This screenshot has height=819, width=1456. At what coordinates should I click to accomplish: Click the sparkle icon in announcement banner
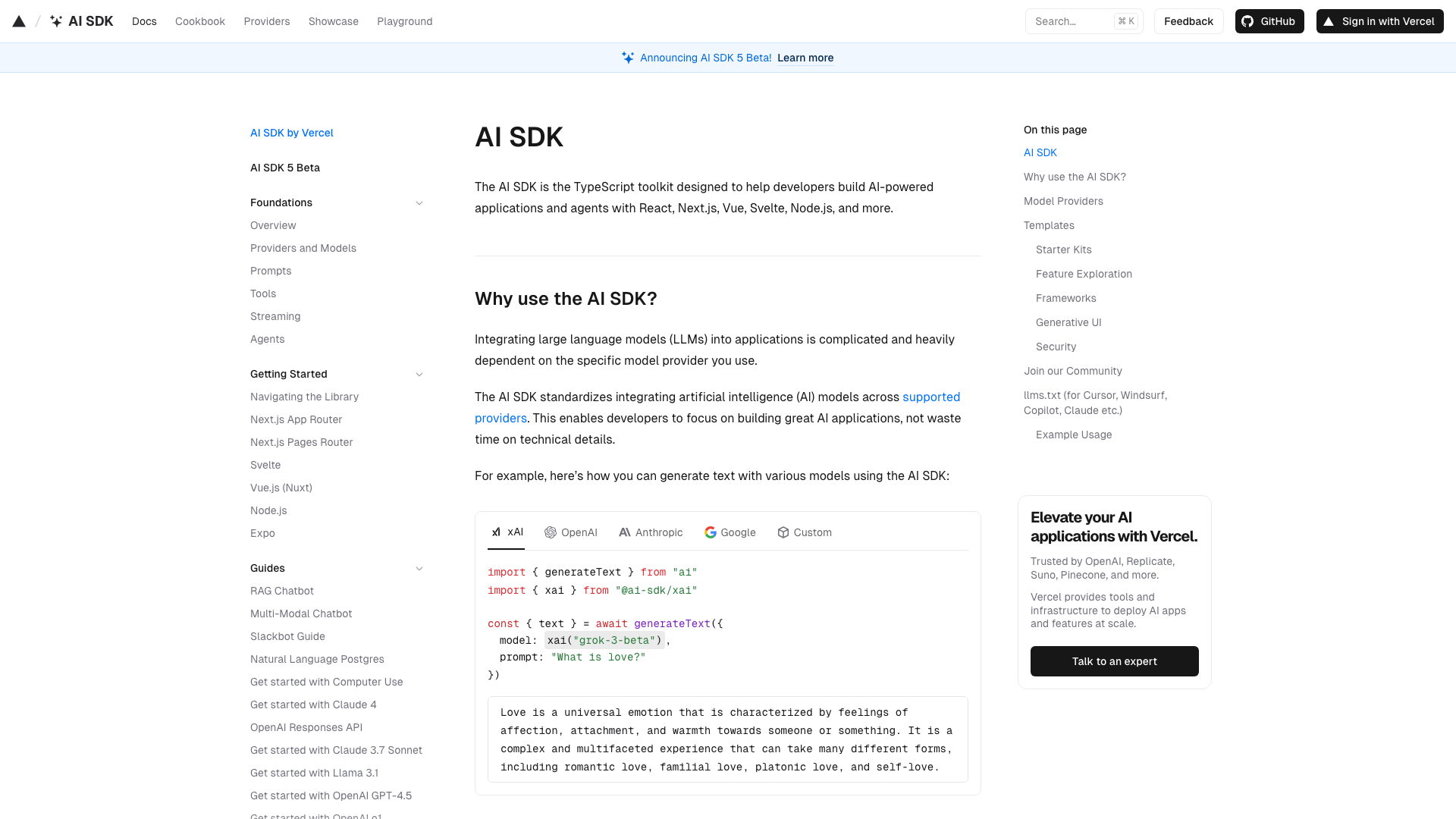628,58
